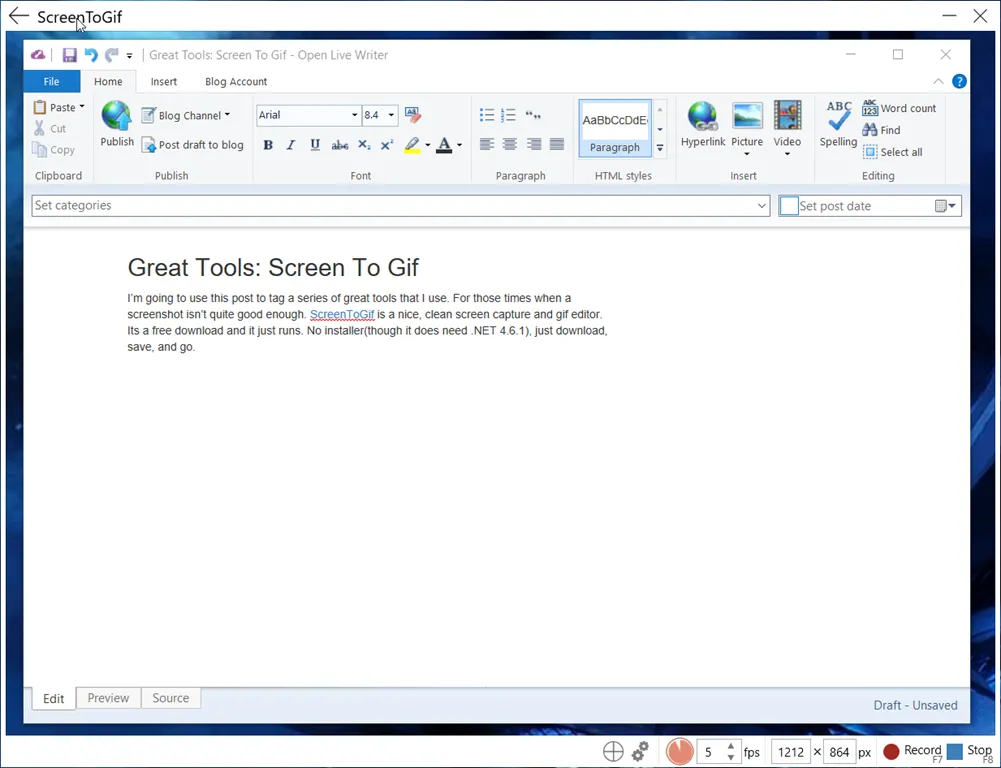Open the Word count tool

pos(898,108)
